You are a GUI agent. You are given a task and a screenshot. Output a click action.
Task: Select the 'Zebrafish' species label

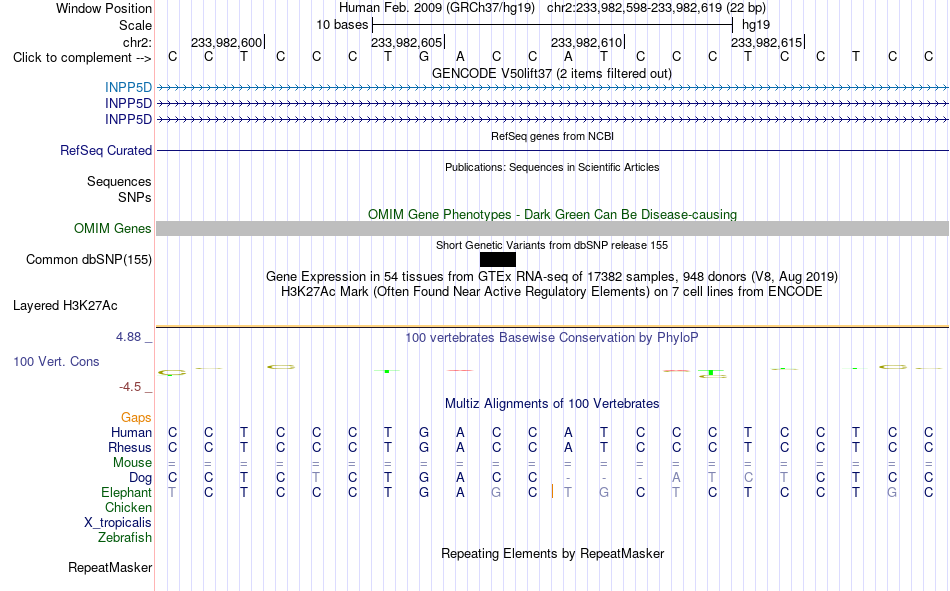click(x=125, y=538)
